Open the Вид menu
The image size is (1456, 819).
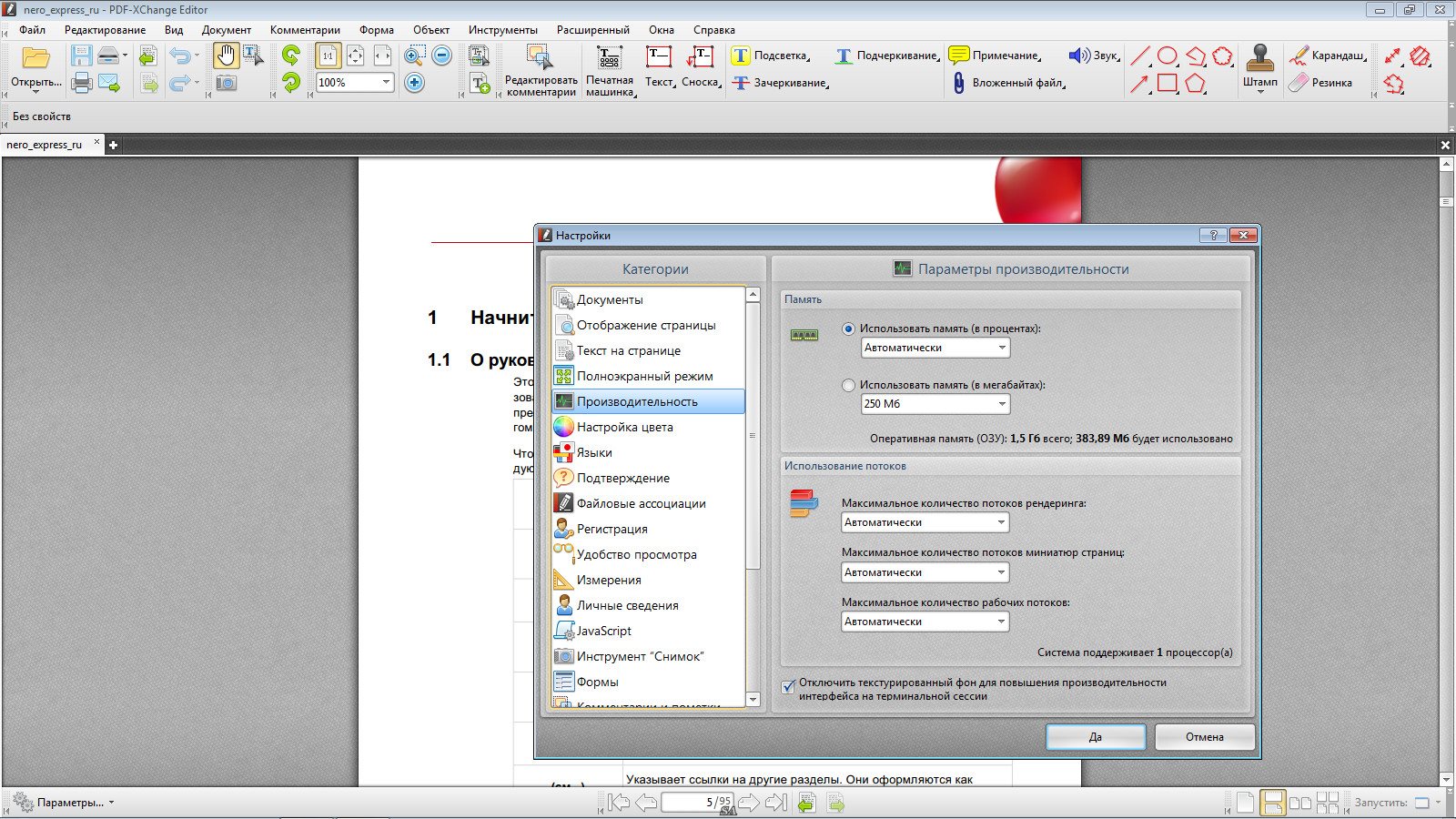pos(174,30)
